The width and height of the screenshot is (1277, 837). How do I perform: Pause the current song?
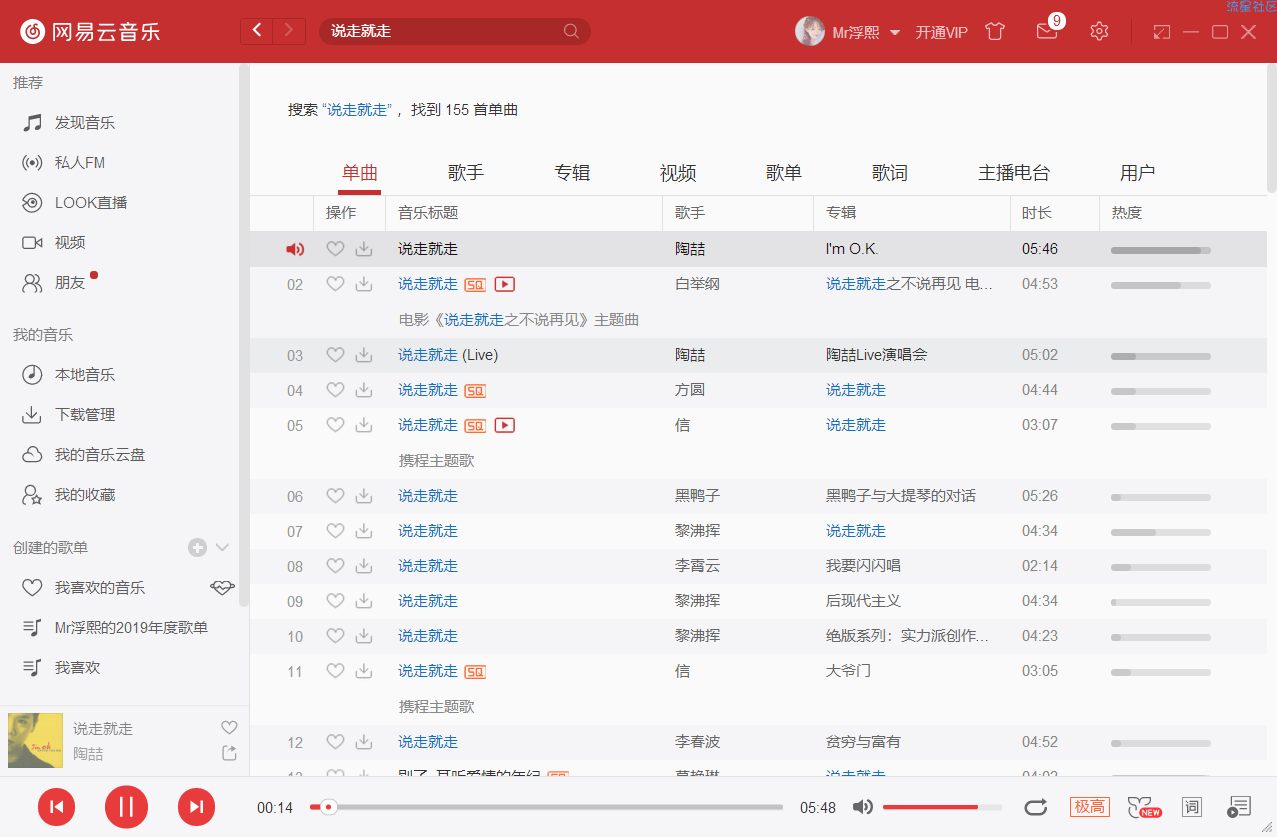point(126,807)
